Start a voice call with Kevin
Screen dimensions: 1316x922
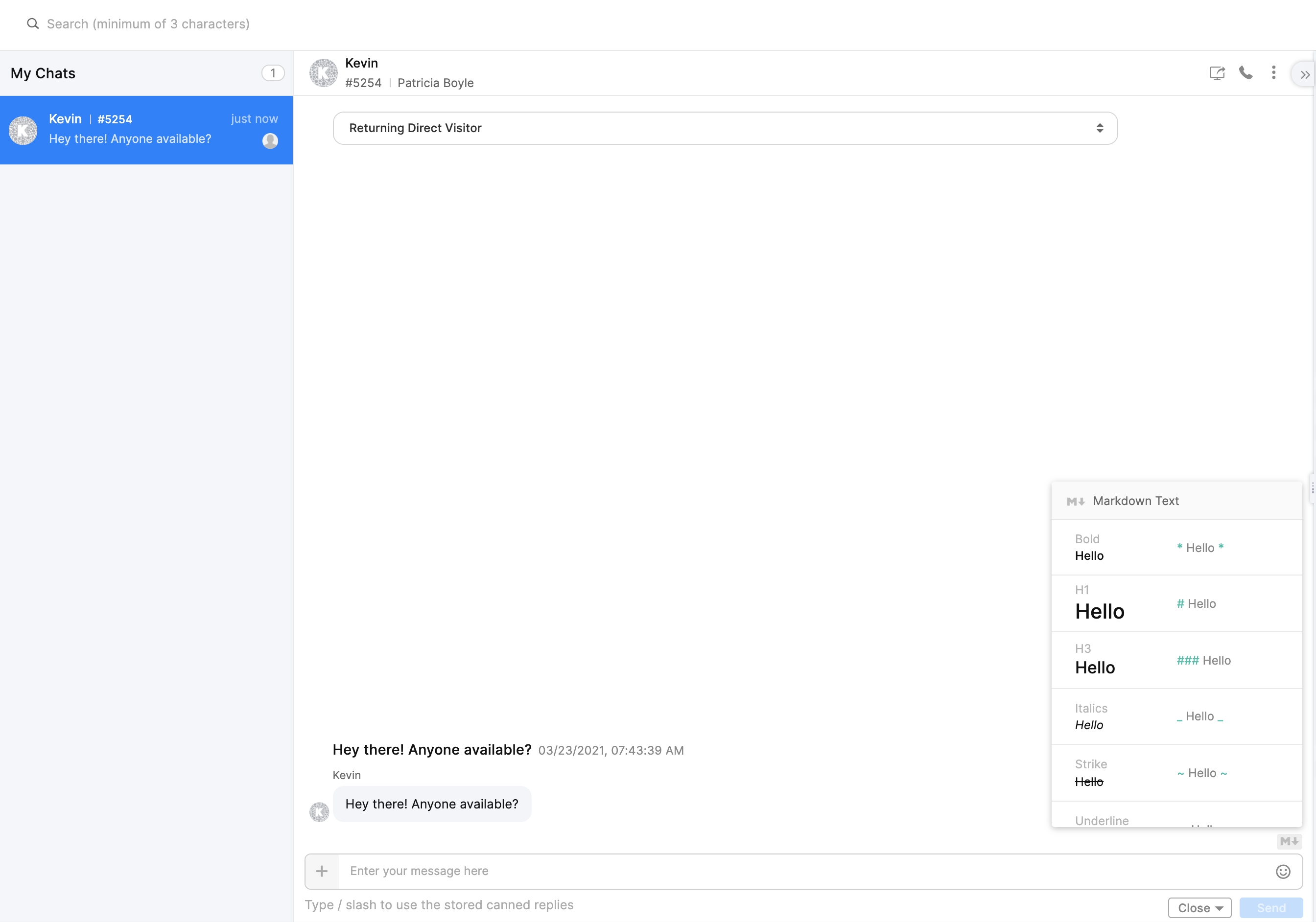(x=1245, y=73)
